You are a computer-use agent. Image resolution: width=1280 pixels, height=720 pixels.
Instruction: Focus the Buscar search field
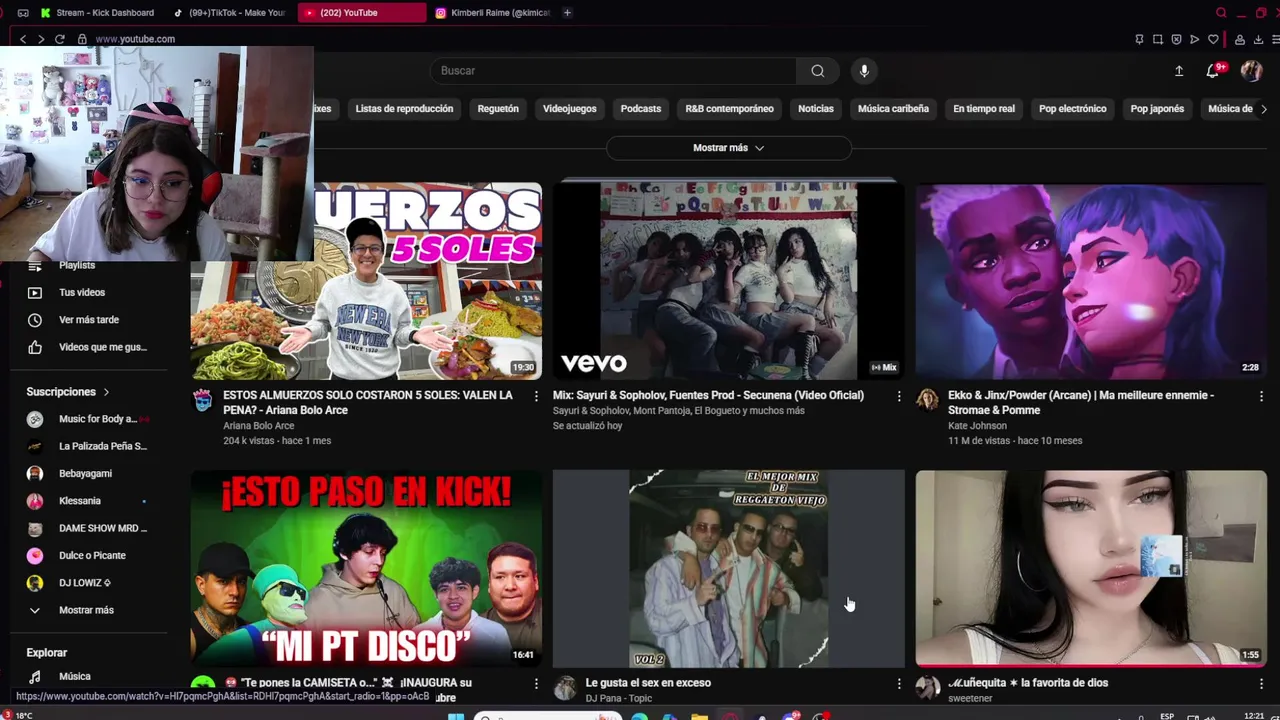tap(614, 71)
